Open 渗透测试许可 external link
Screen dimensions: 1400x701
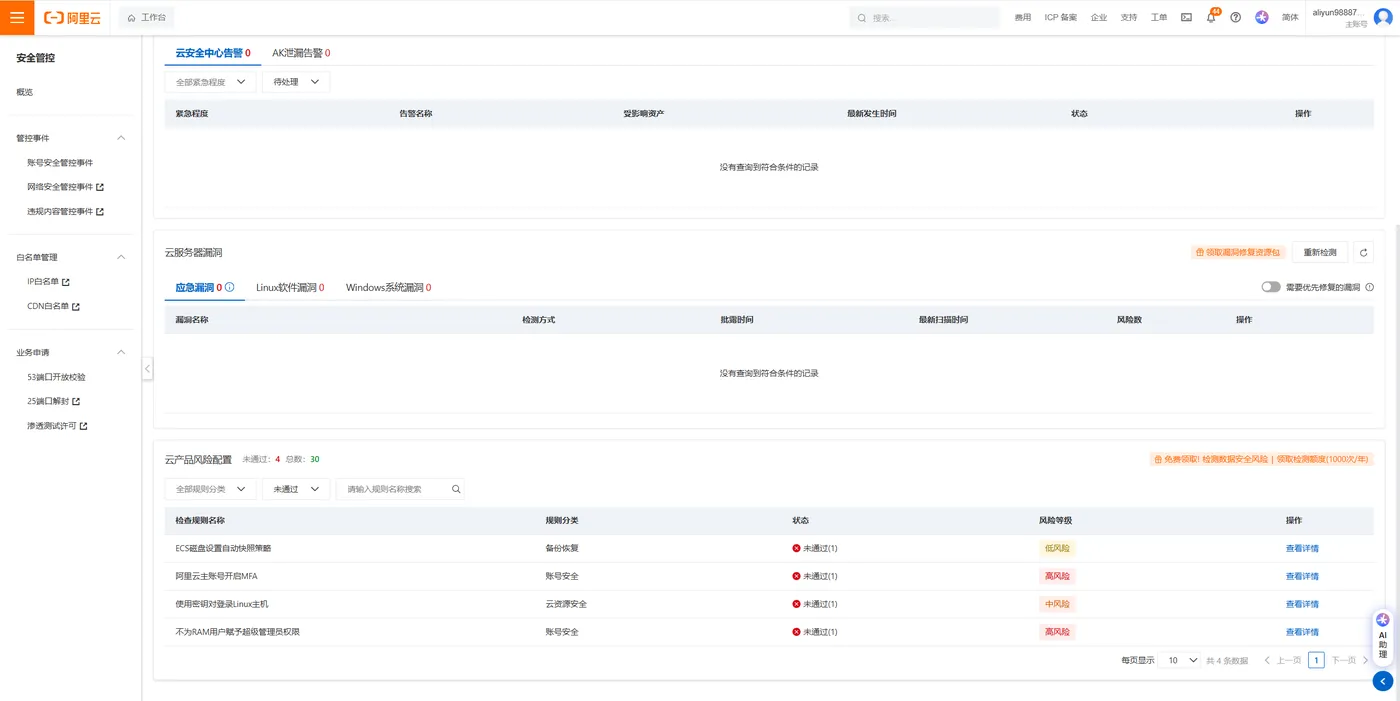point(57,426)
